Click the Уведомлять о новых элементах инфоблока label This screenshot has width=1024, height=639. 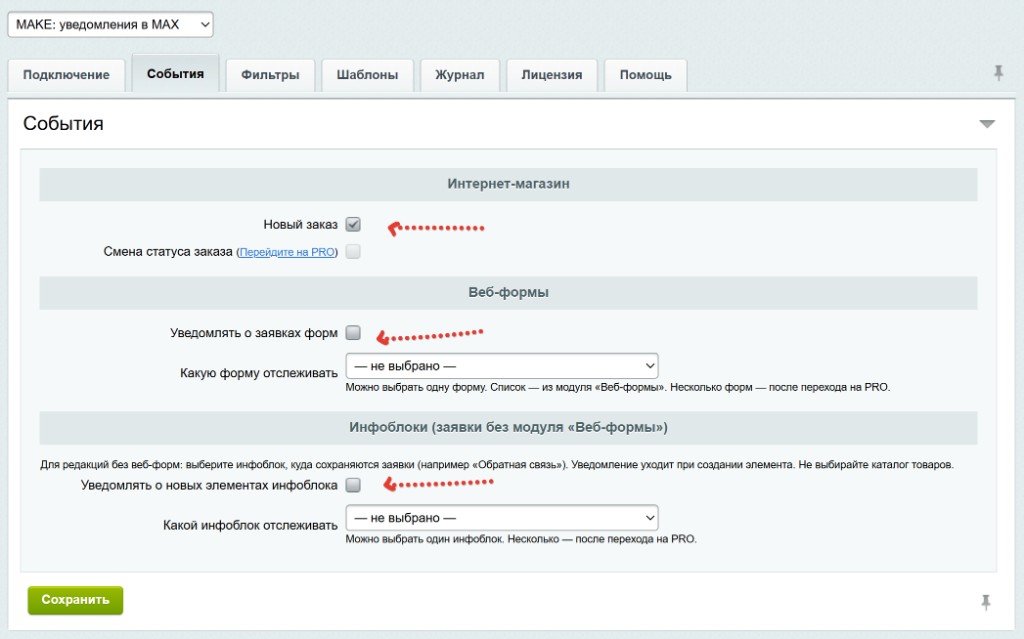coord(209,485)
